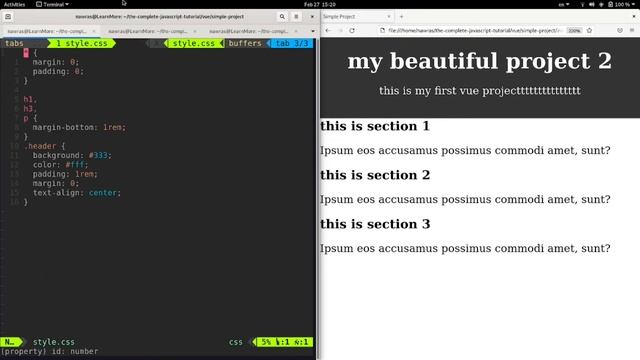Open the keyboard language 'en' dropdown
The width and height of the screenshot is (640, 360).
click(564, 4)
